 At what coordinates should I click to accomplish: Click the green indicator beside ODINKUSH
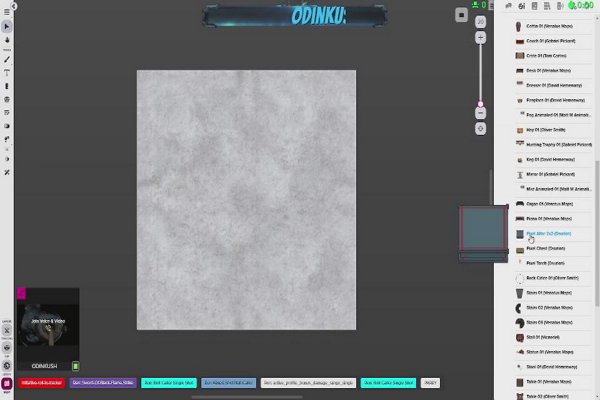pos(76,366)
